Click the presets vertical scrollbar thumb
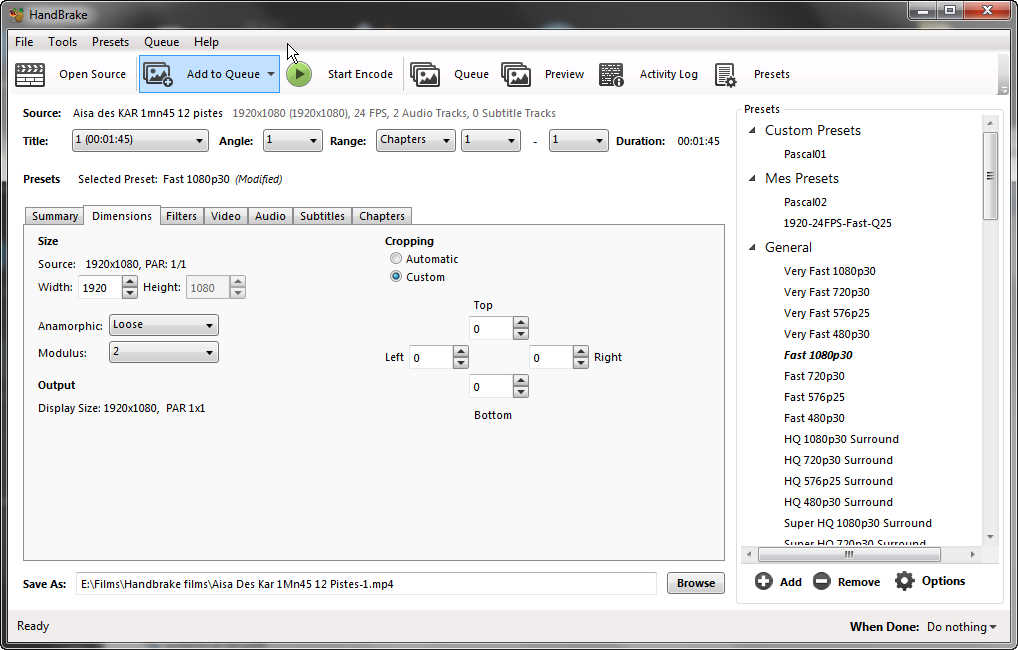 click(990, 176)
